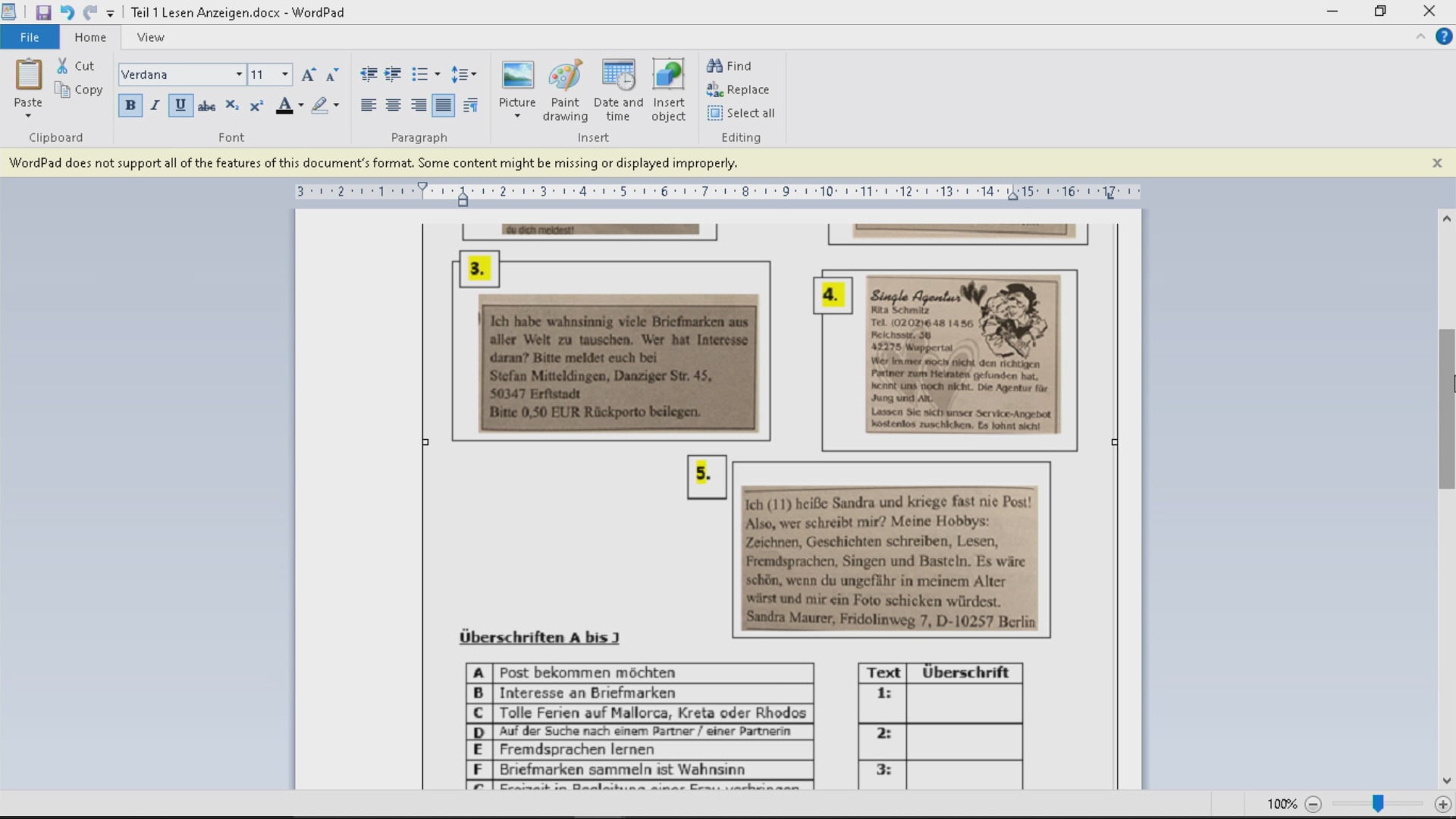Switch to the Home tab
Screen dimensions: 1456x819
pyautogui.click(x=90, y=37)
